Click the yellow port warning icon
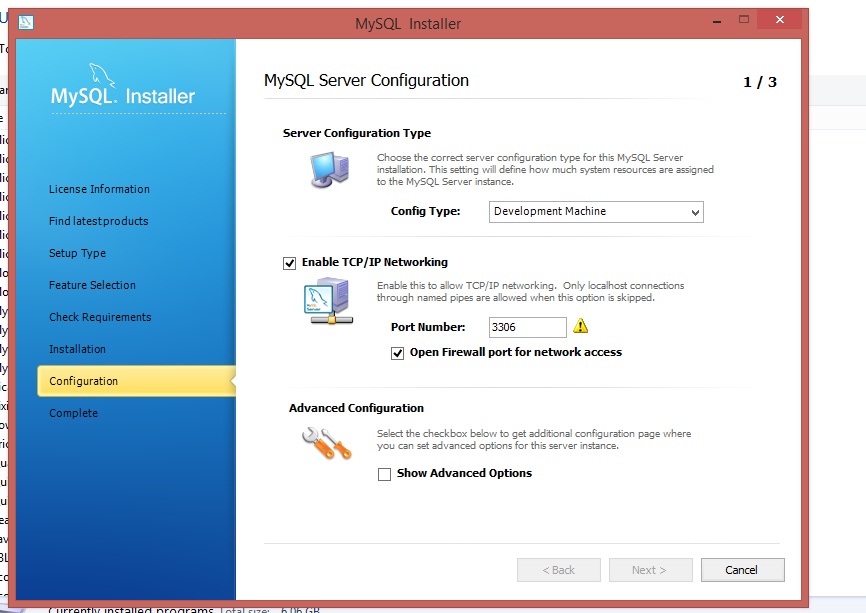866x613 pixels. tap(580, 327)
